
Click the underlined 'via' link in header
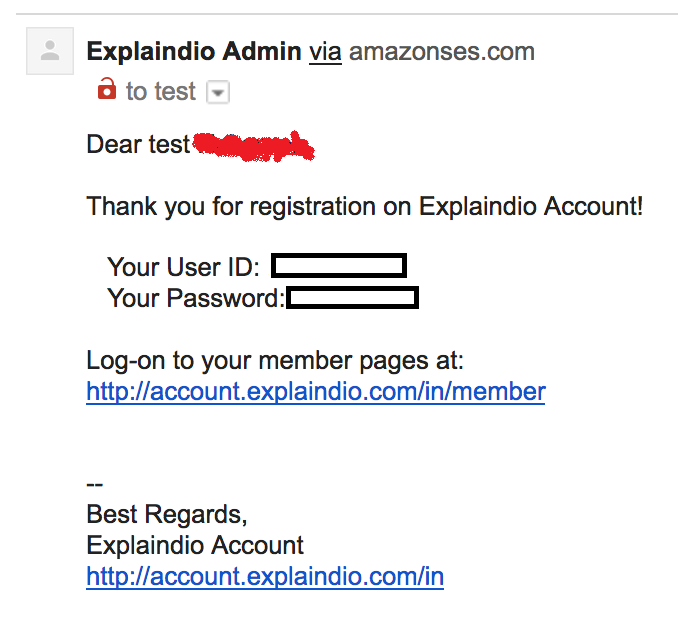click(325, 52)
